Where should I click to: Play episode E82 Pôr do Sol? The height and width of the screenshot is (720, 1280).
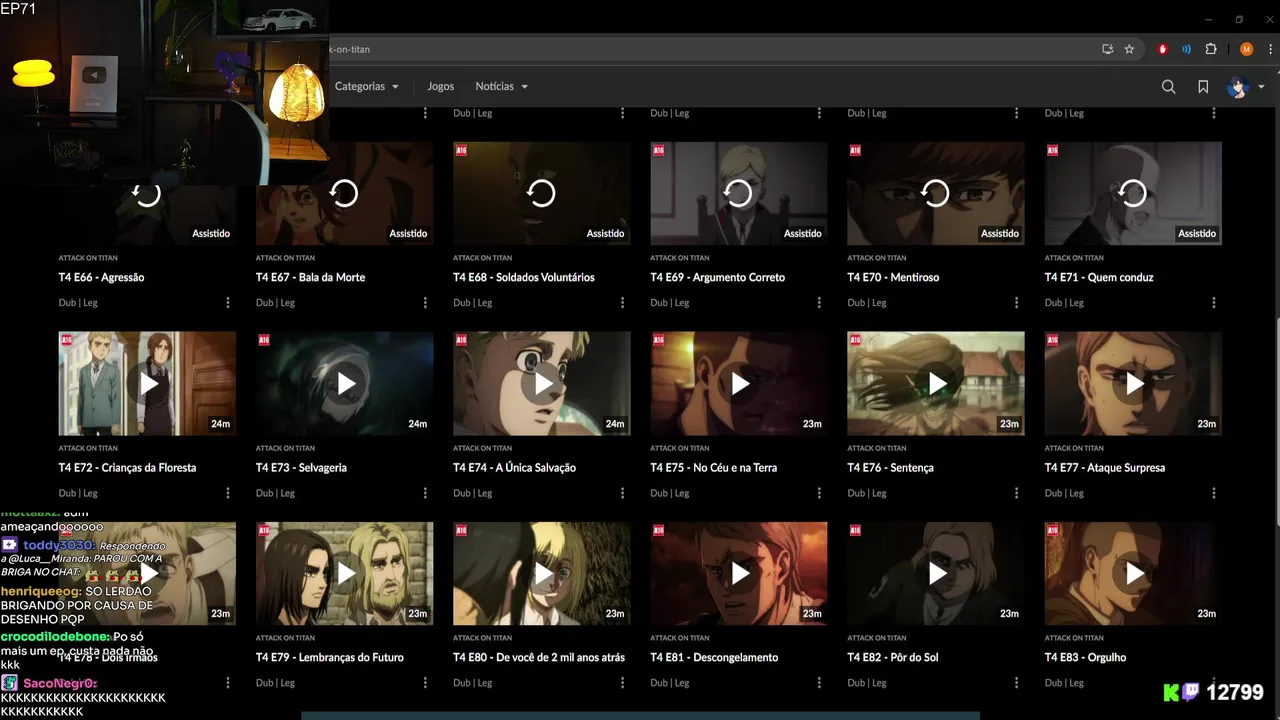[935, 574]
